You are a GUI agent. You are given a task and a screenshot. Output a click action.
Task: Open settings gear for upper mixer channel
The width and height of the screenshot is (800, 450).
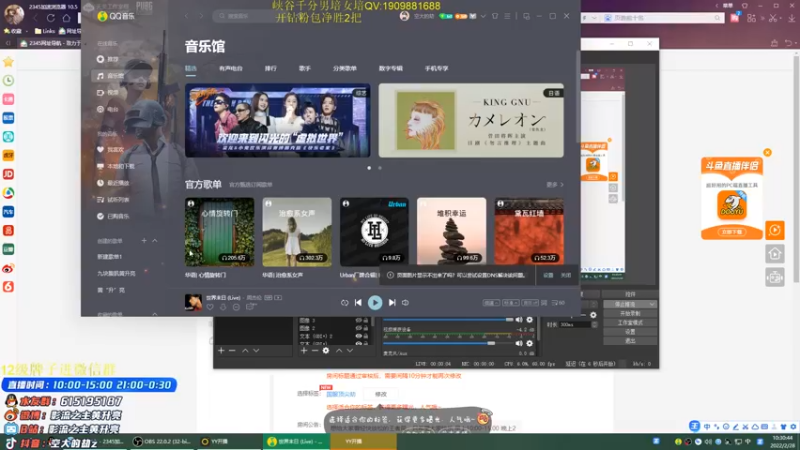(x=530, y=320)
